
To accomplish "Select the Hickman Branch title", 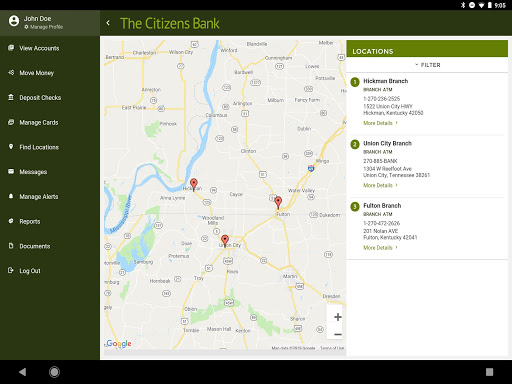I will tap(385, 81).
